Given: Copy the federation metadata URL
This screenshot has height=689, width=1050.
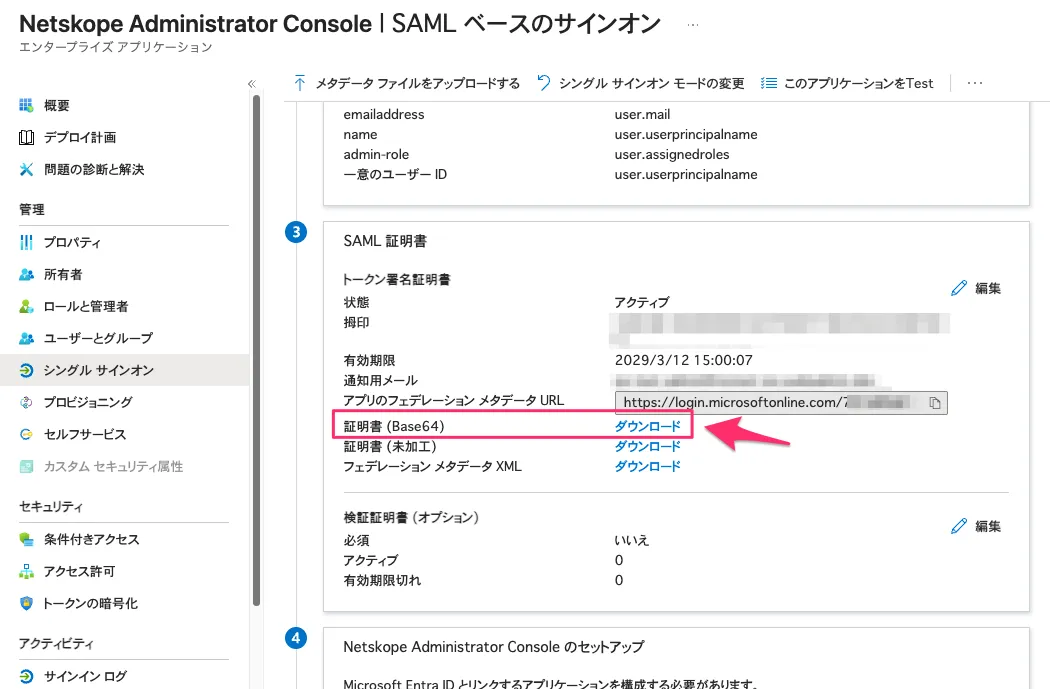Looking at the screenshot, I should pyautogui.click(x=935, y=402).
